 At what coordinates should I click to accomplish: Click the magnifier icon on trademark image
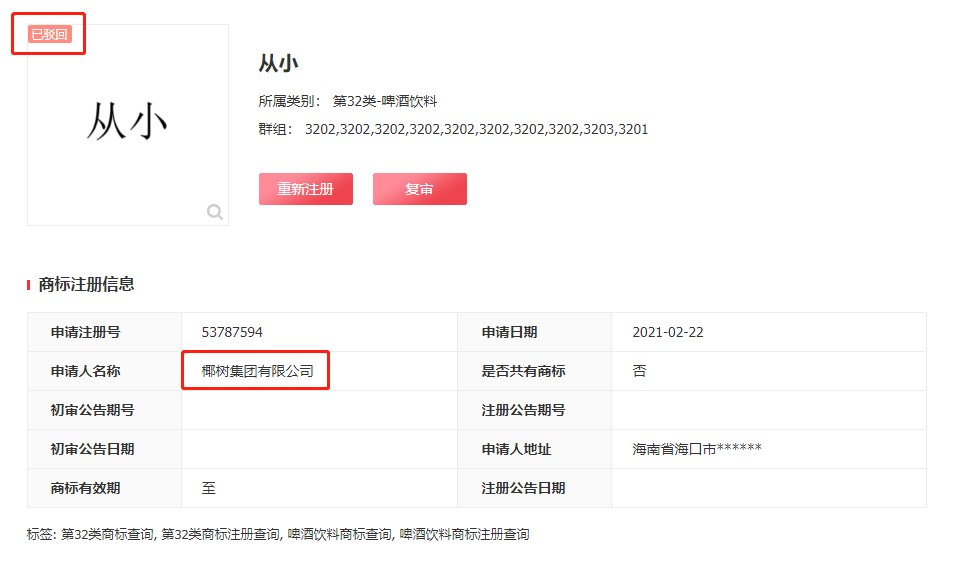(214, 212)
